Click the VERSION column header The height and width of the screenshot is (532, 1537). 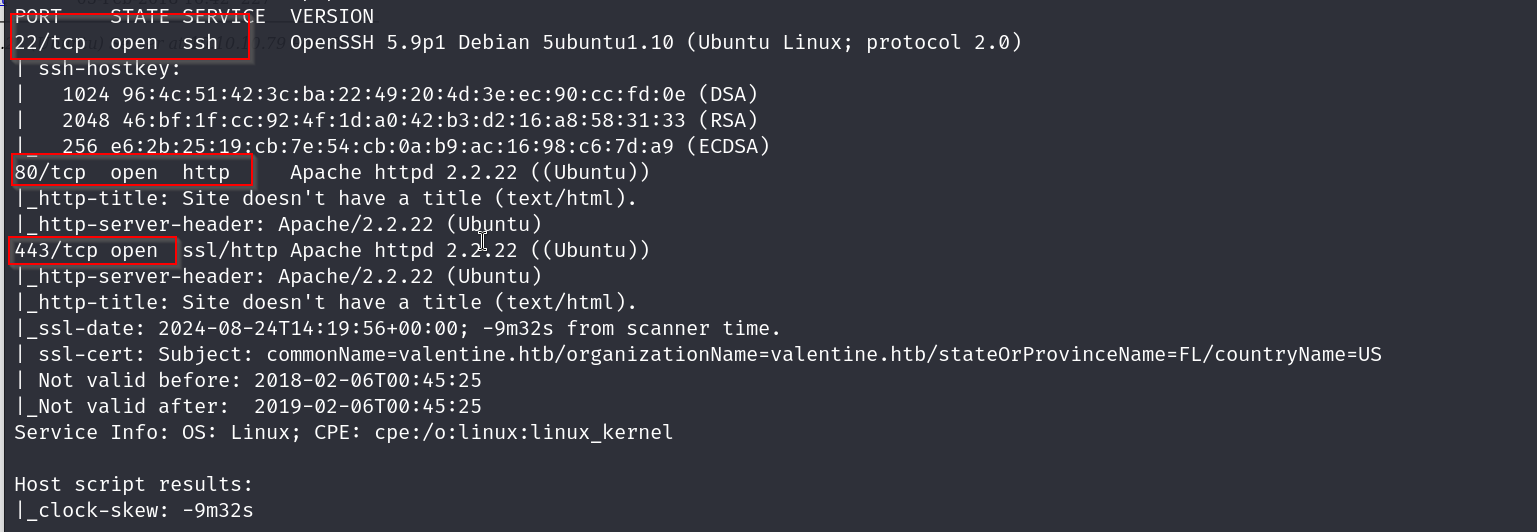point(332,17)
